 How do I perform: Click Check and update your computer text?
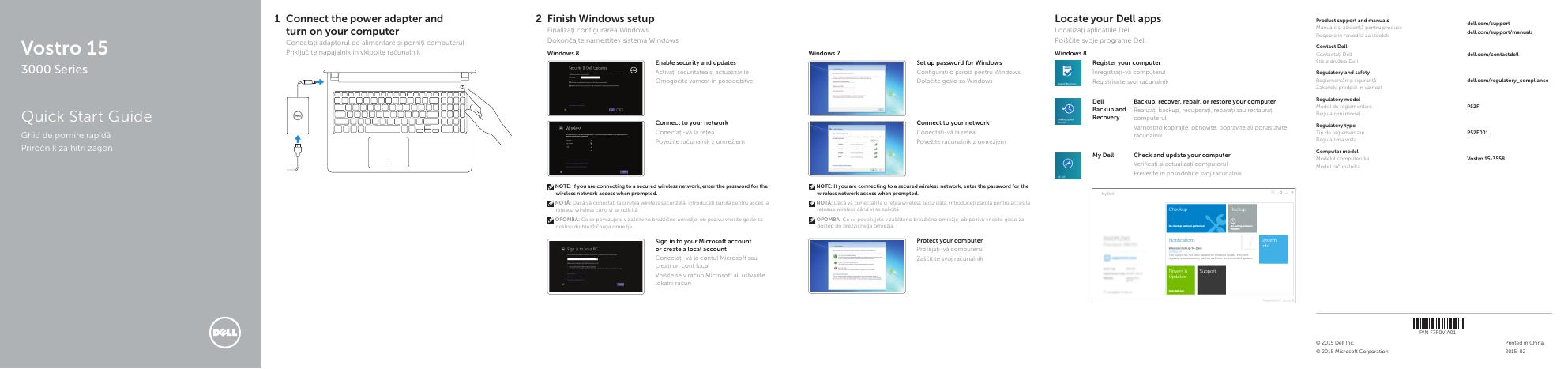tap(1182, 156)
